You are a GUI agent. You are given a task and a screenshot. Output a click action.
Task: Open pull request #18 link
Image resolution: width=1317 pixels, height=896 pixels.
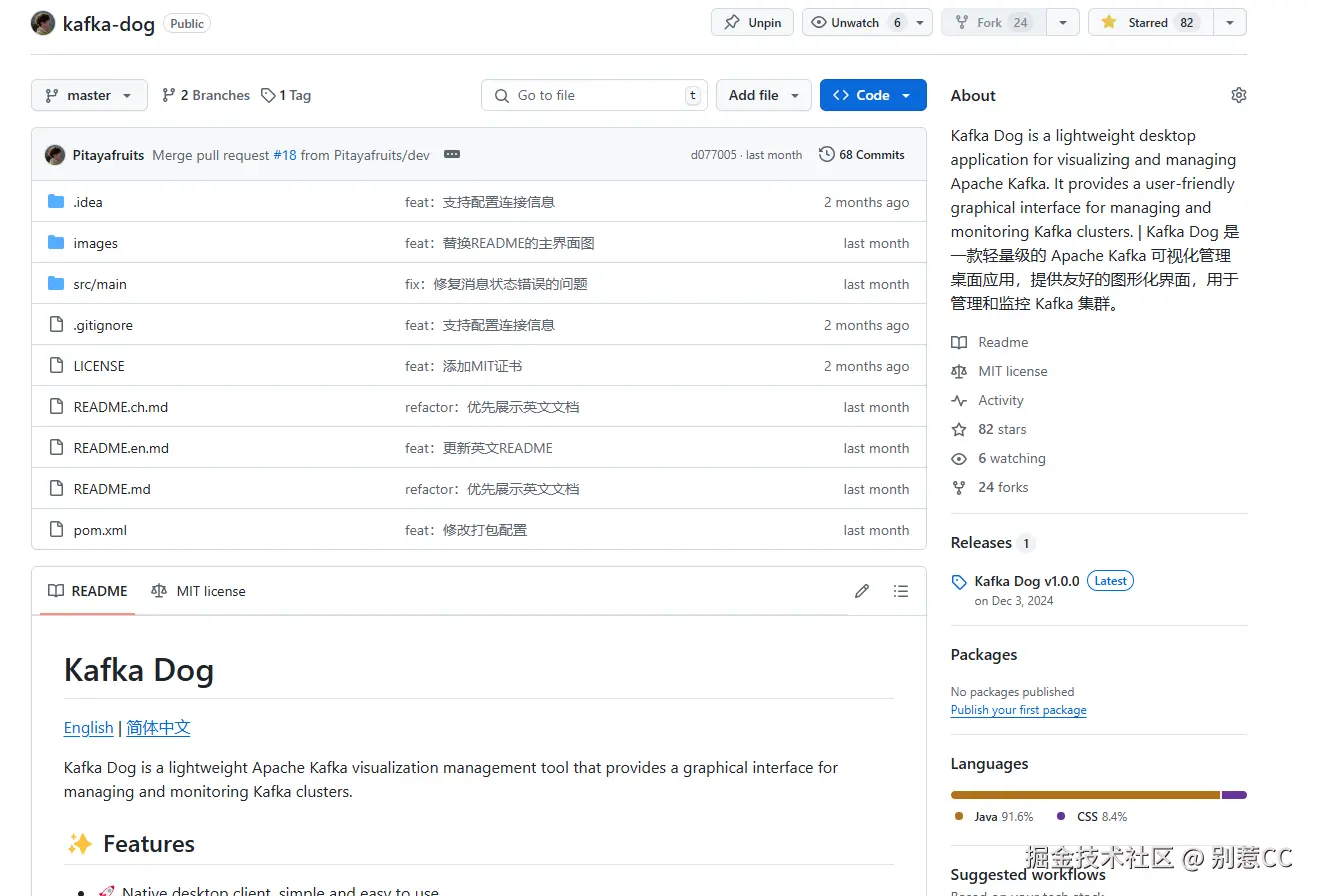point(285,155)
